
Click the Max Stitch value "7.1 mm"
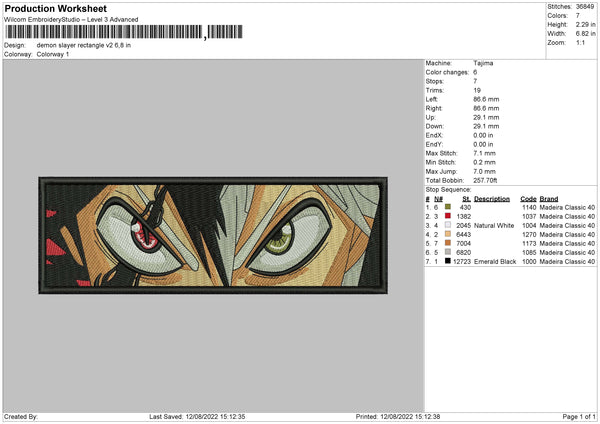484,153
